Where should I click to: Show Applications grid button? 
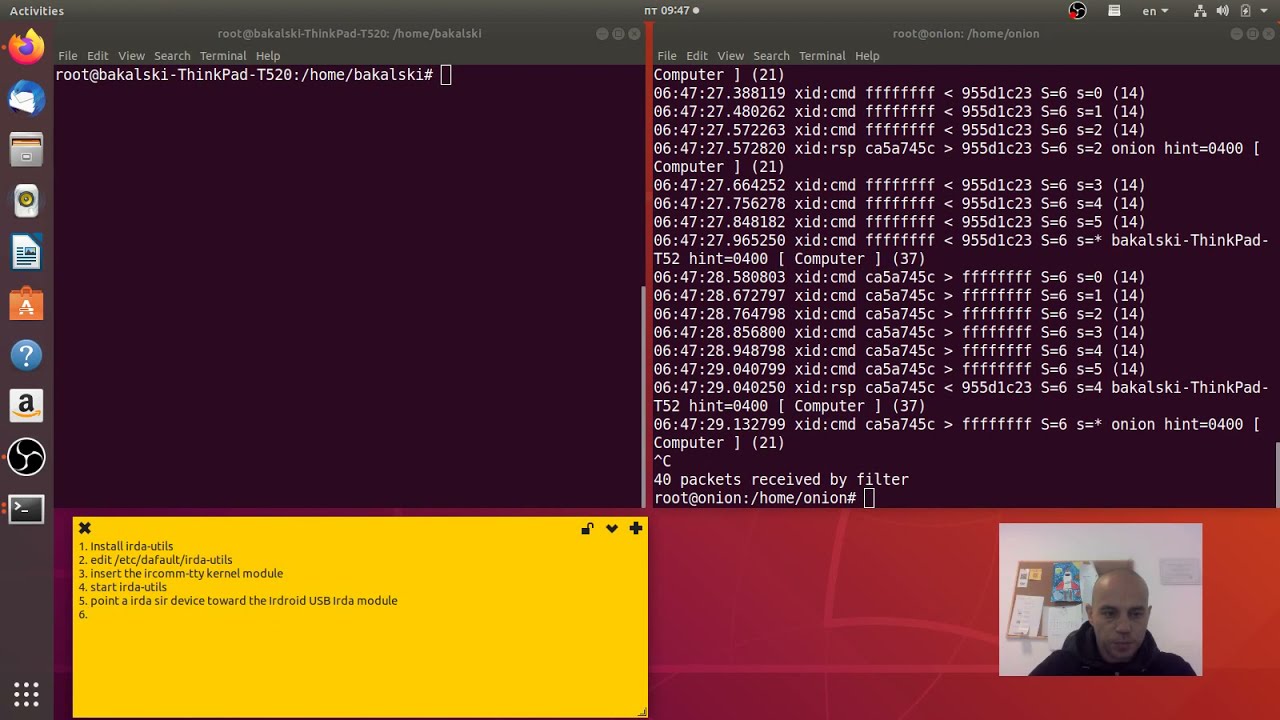pyautogui.click(x=27, y=693)
